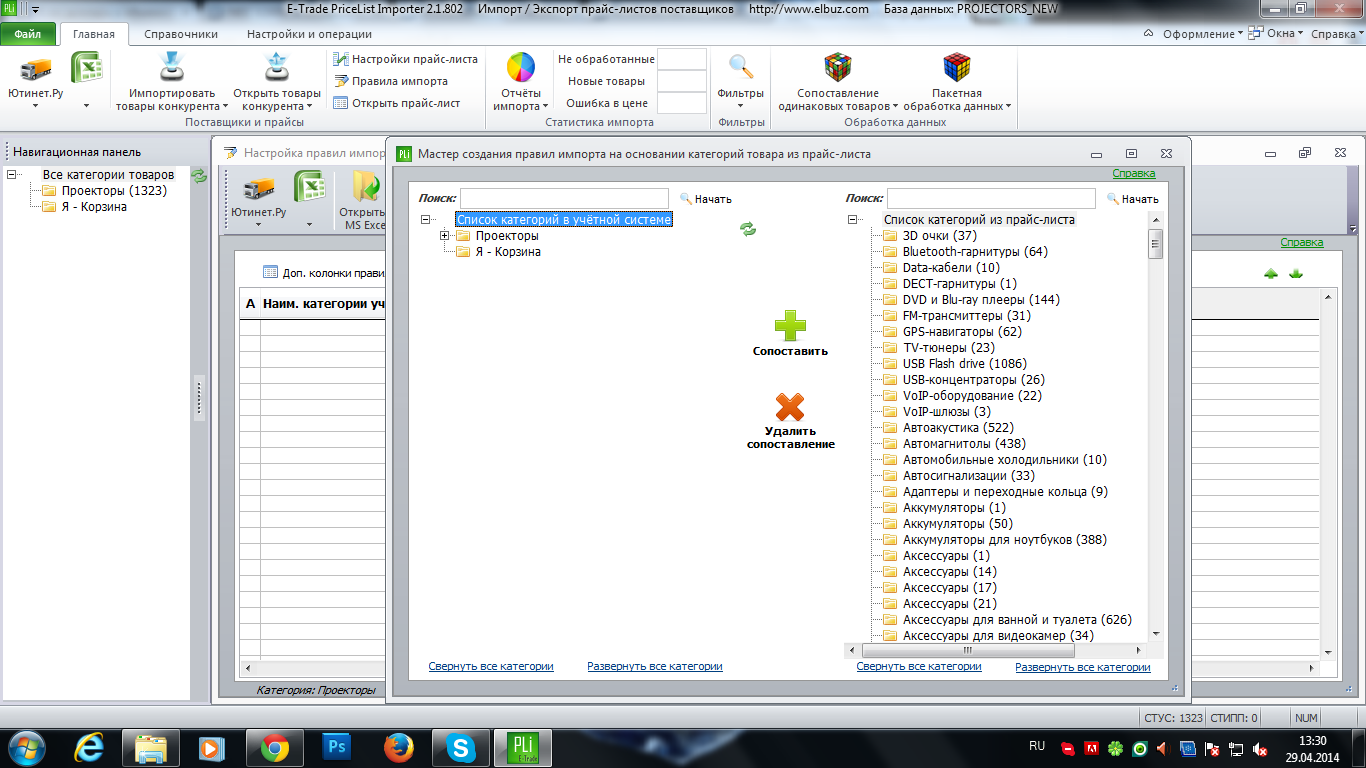Open the Окна dropdown
The height and width of the screenshot is (768, 1366).
coord(1277,34)
